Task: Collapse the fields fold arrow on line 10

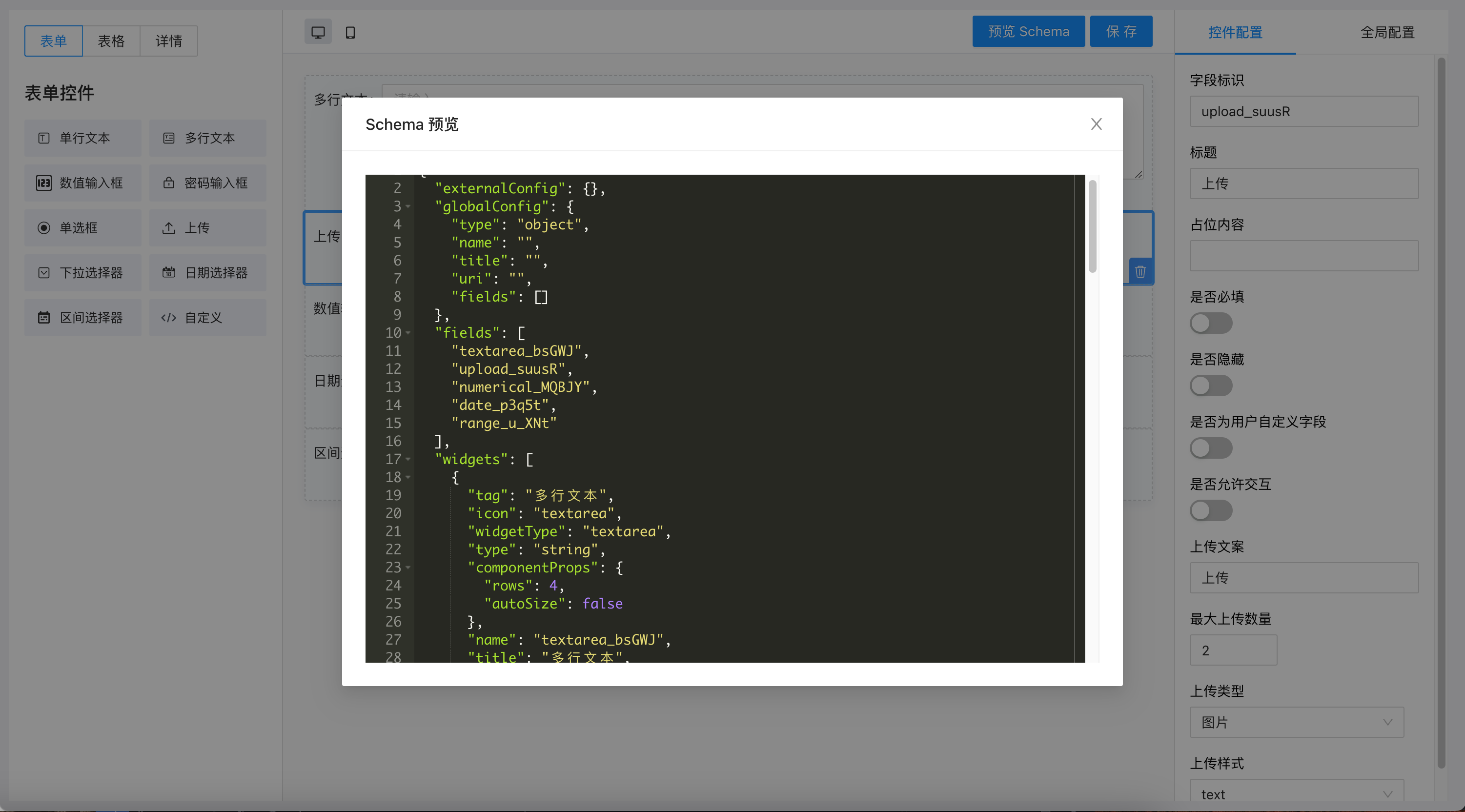Action: (408, 333)
